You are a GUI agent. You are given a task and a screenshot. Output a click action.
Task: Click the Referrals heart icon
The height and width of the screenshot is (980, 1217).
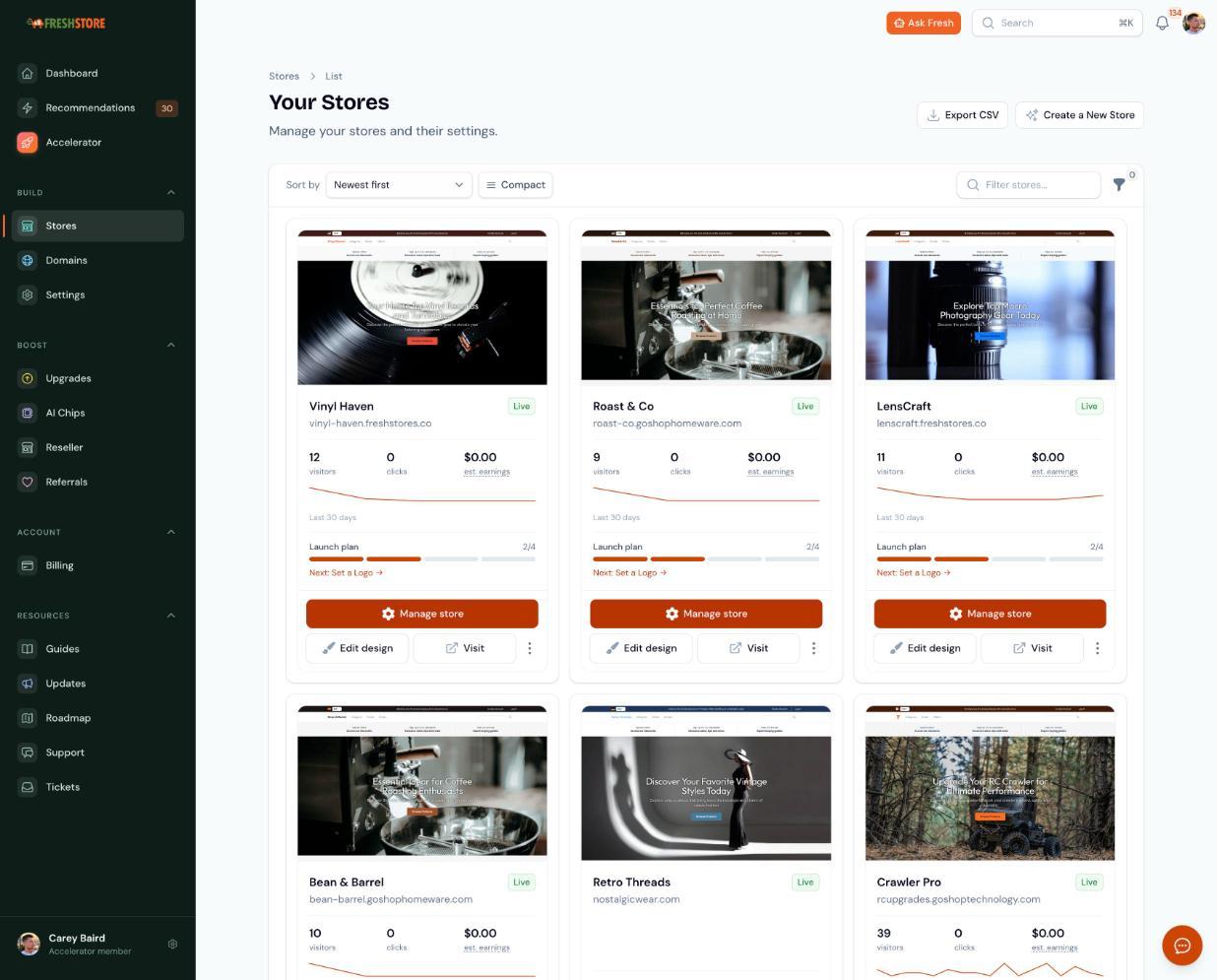click(28, 482)
